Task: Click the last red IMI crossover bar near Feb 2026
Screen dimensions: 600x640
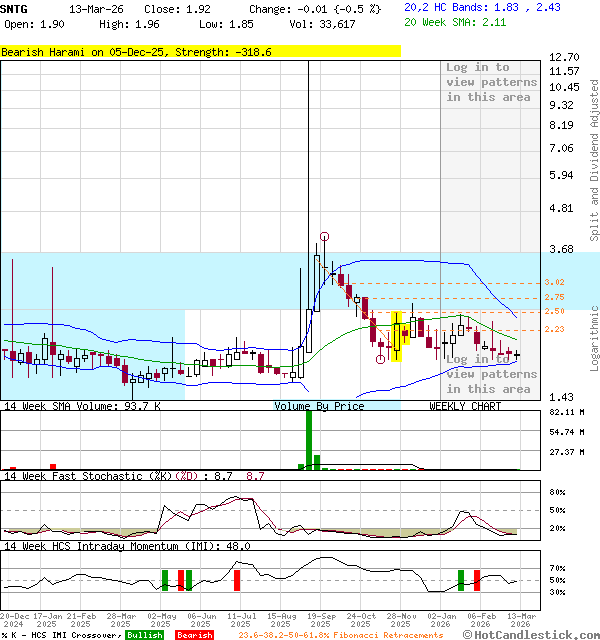Action: 477,579
